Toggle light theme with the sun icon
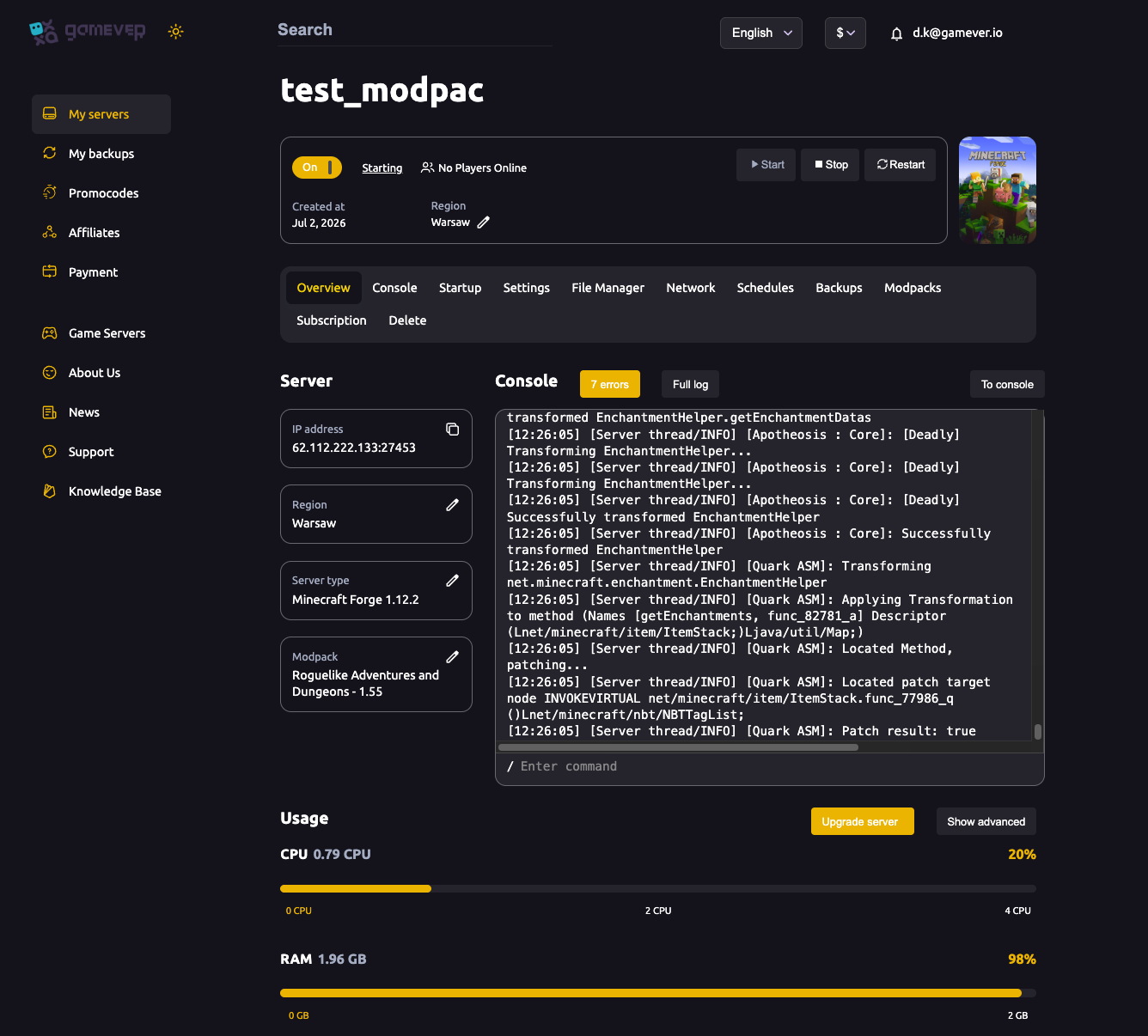Screen dimensions: 1148x1036 [x=176, y=32]
